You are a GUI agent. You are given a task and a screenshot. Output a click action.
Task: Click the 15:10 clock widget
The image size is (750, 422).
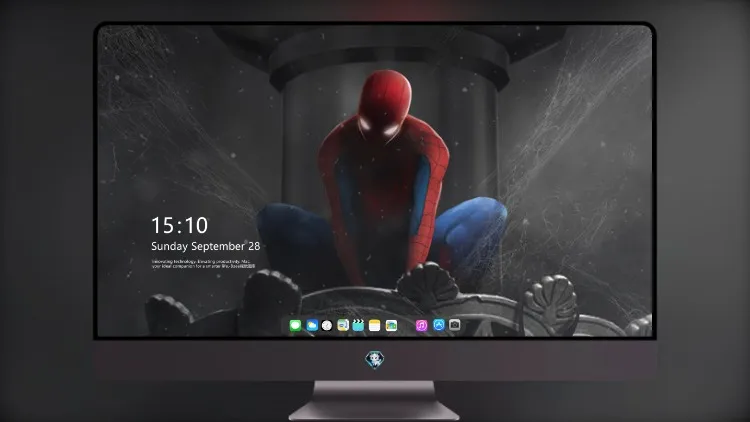click(179, 225)
